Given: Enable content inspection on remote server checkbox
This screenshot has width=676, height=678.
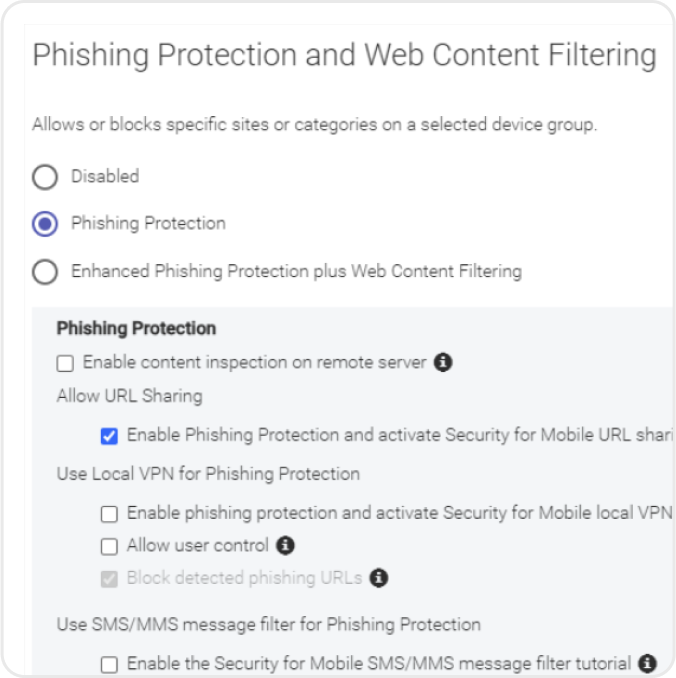Looking at the screenshot, I should (65, 363).
